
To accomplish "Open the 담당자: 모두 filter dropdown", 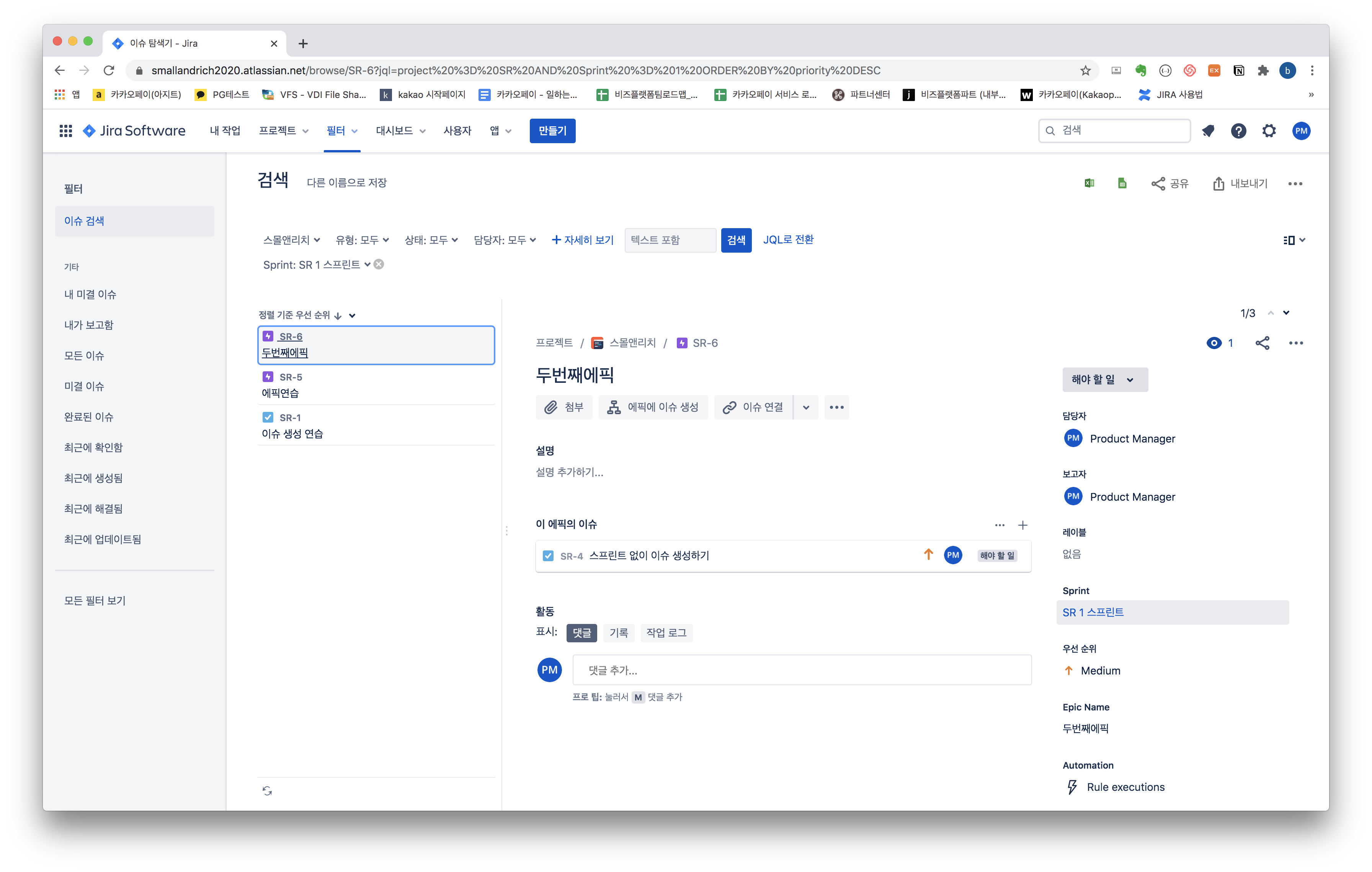I will click(505, 240).
